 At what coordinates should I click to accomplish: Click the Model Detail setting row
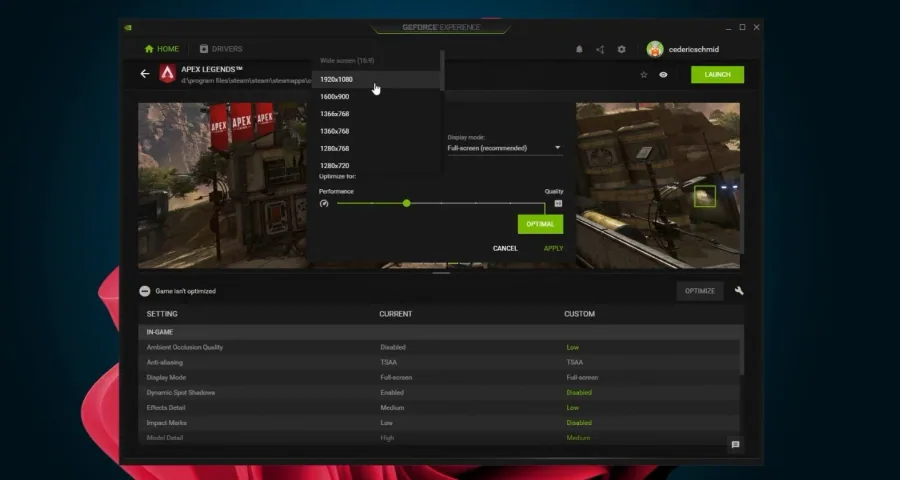point(441,438)
